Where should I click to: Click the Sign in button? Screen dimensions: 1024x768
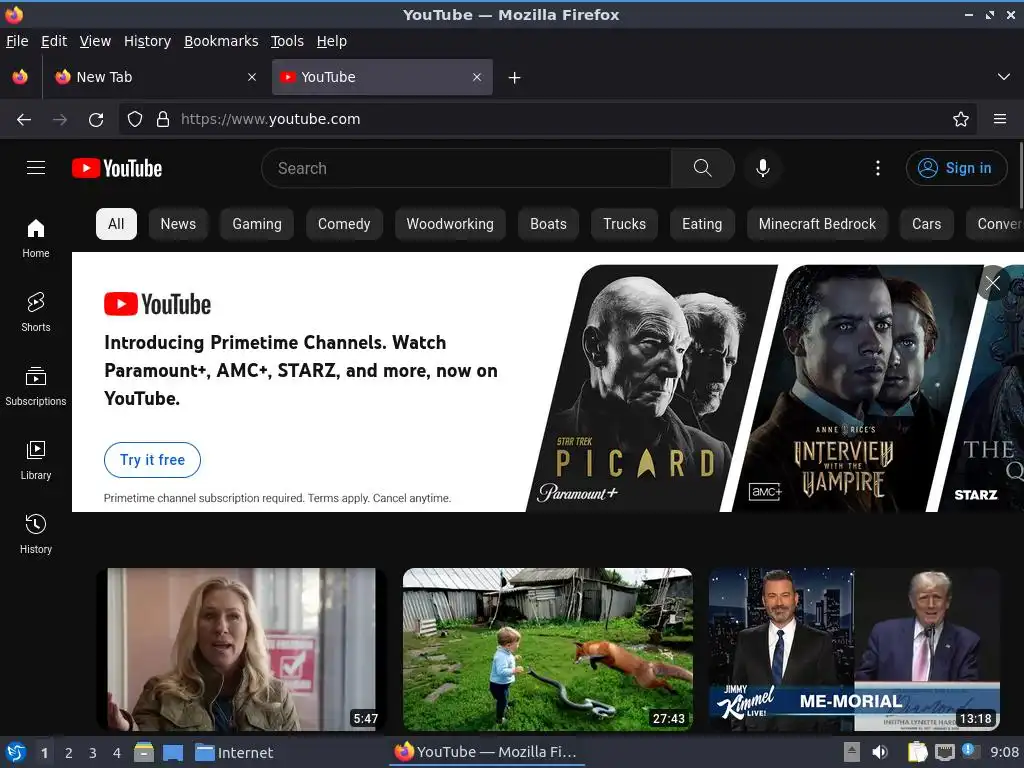pyautogui.click(x=956, y=168)
